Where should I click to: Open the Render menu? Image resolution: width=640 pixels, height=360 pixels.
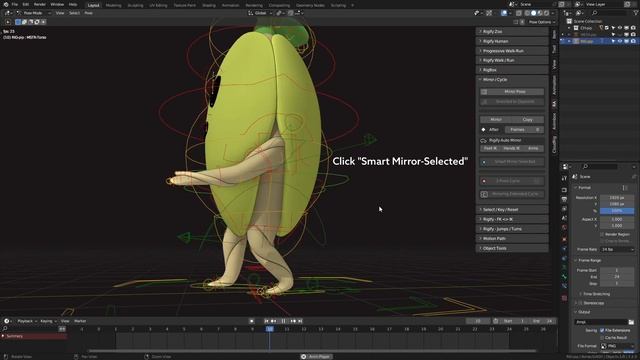[x=40, y=4]
